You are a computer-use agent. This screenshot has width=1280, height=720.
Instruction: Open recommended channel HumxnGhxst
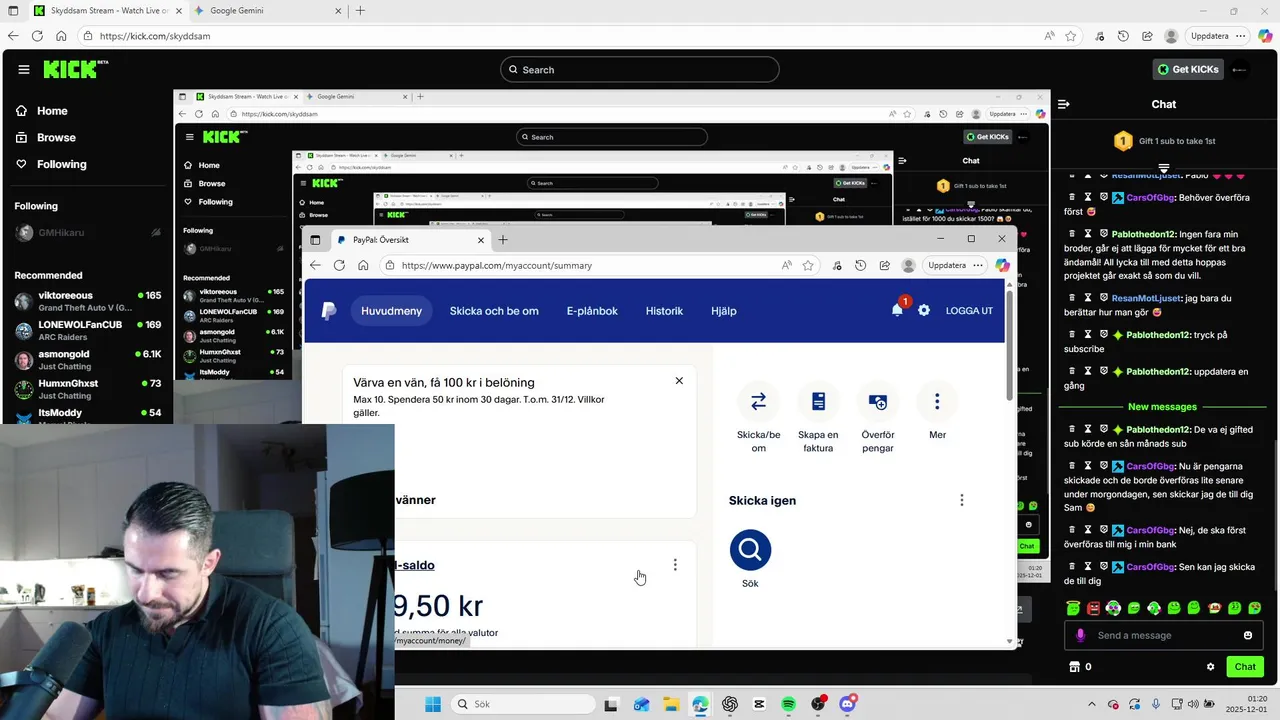point(88,388)
